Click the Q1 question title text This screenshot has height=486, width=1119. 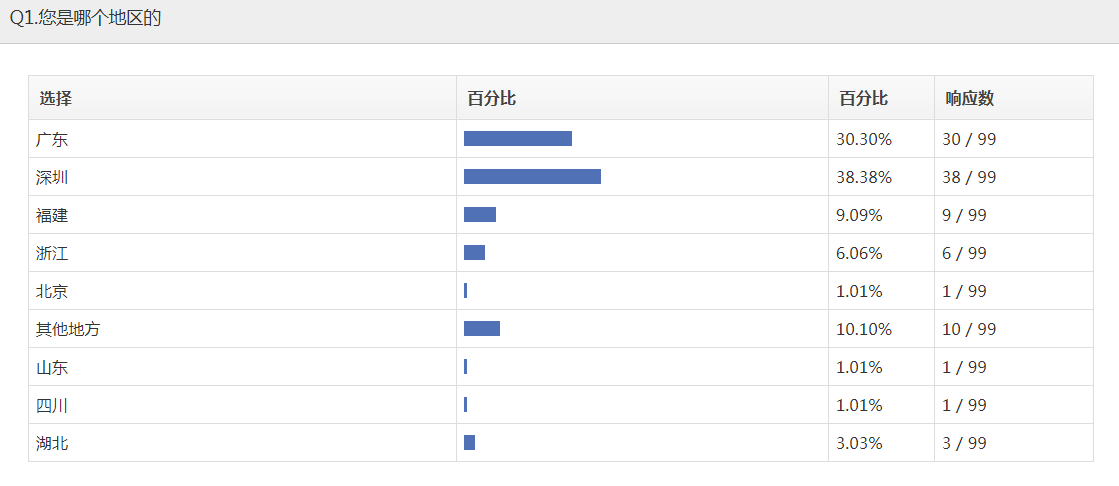coord(86,19)
